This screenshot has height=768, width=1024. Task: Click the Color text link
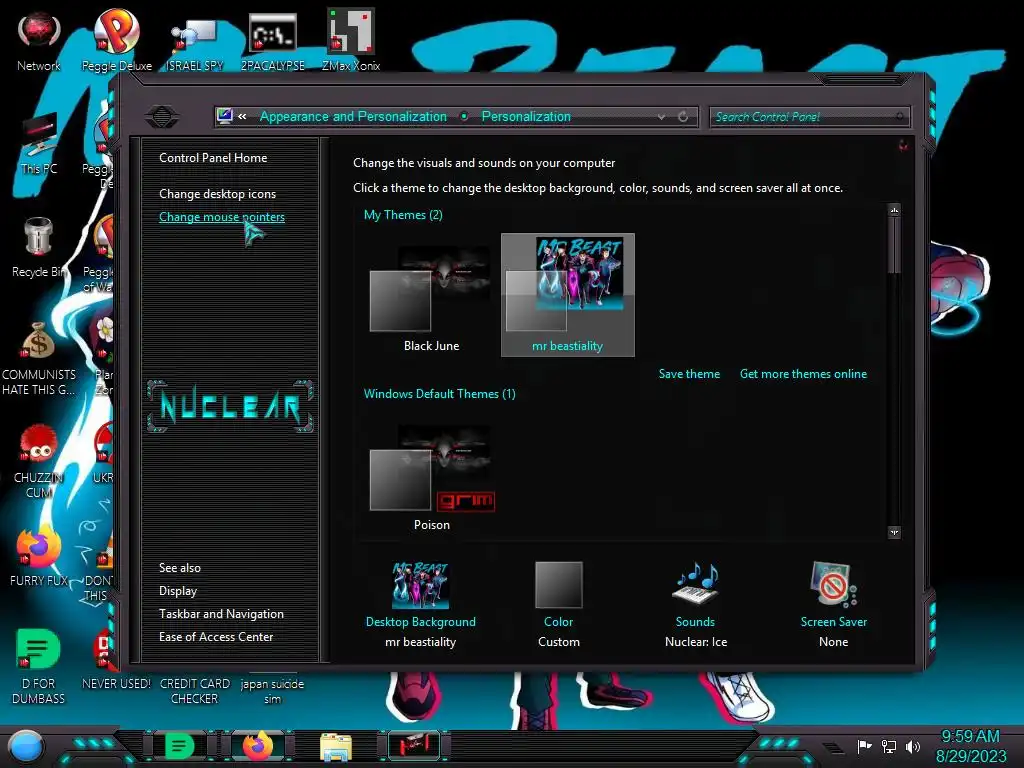tap(558, 622)
